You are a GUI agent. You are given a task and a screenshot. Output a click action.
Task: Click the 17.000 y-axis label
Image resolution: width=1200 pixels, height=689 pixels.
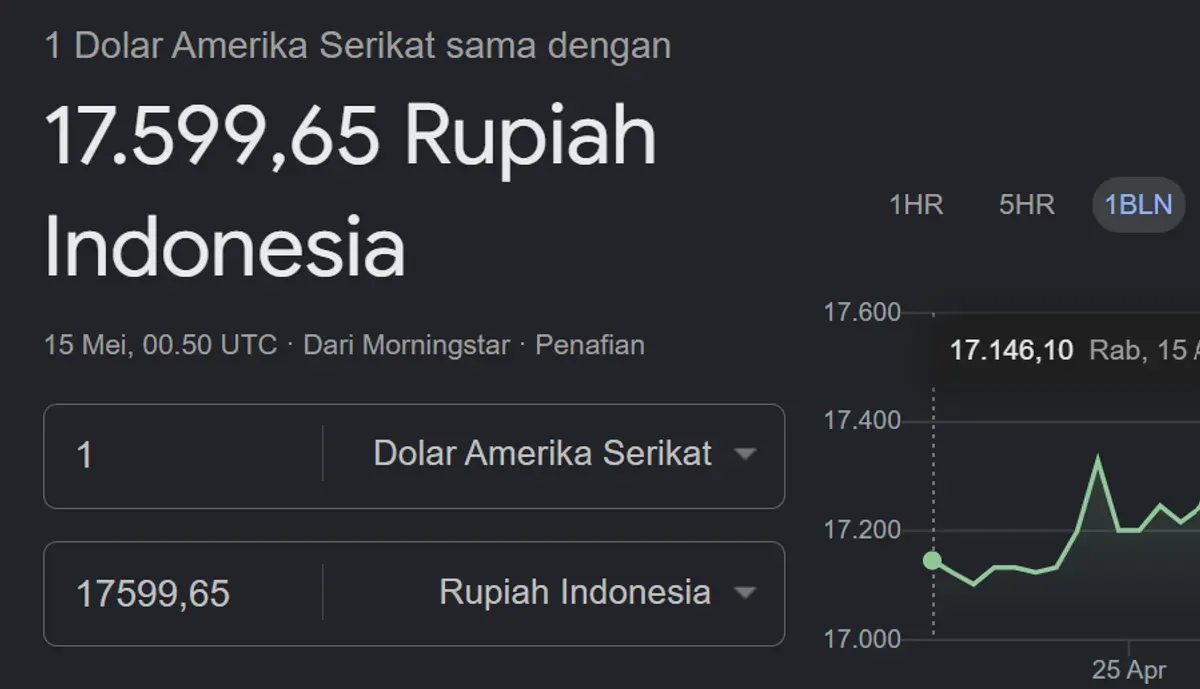pyautogui.click(x=862, y=638)
